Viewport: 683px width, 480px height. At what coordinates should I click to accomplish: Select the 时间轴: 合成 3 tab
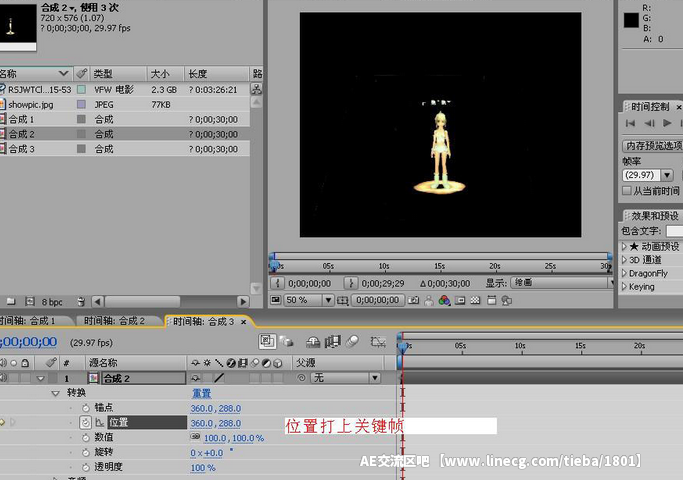tap(208, 322)
